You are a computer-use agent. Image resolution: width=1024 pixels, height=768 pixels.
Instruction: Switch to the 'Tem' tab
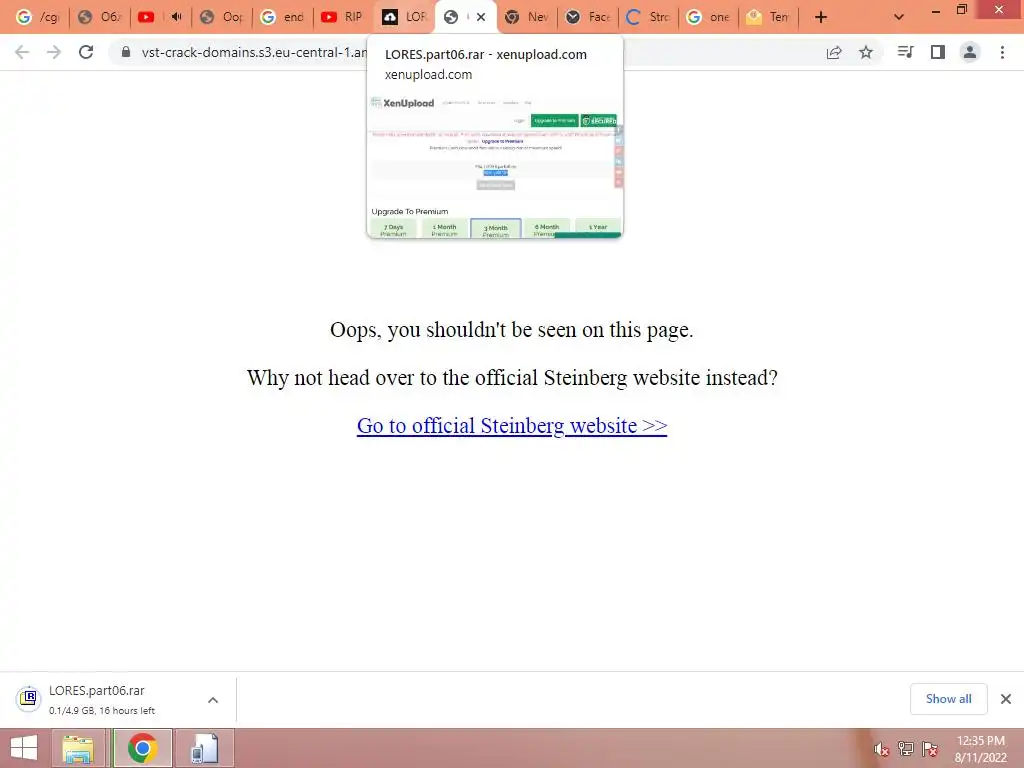click(769, 17)
